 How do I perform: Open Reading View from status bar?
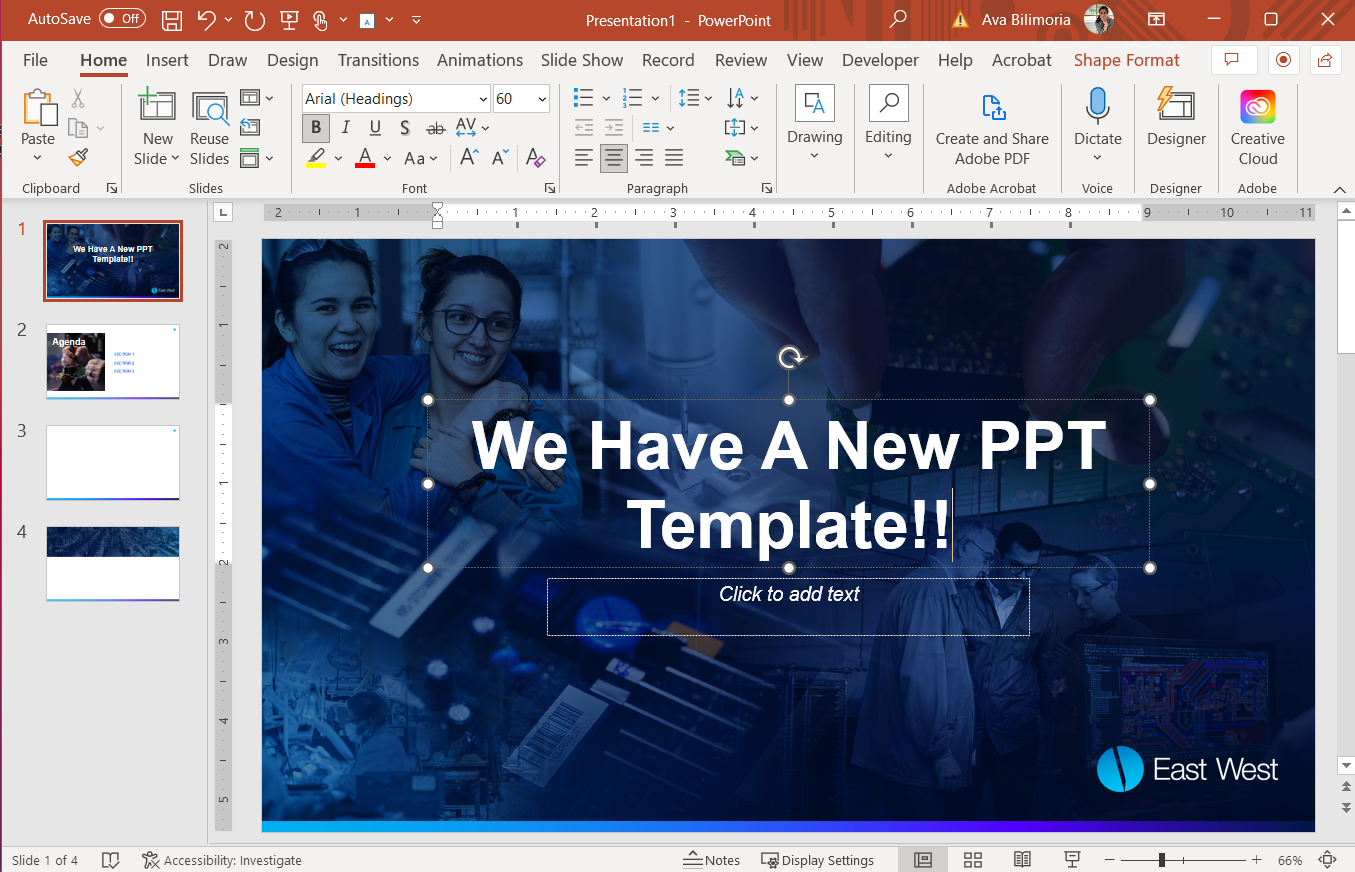click(1022, 860)
